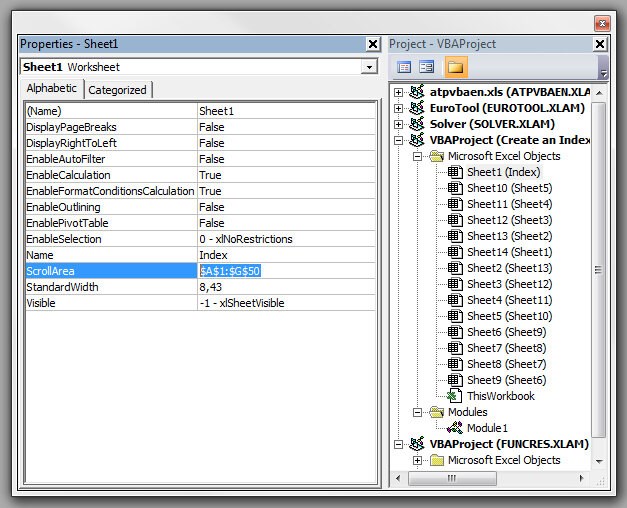
Task: Click the Project tree scroll left arrow
Action: 398,478
